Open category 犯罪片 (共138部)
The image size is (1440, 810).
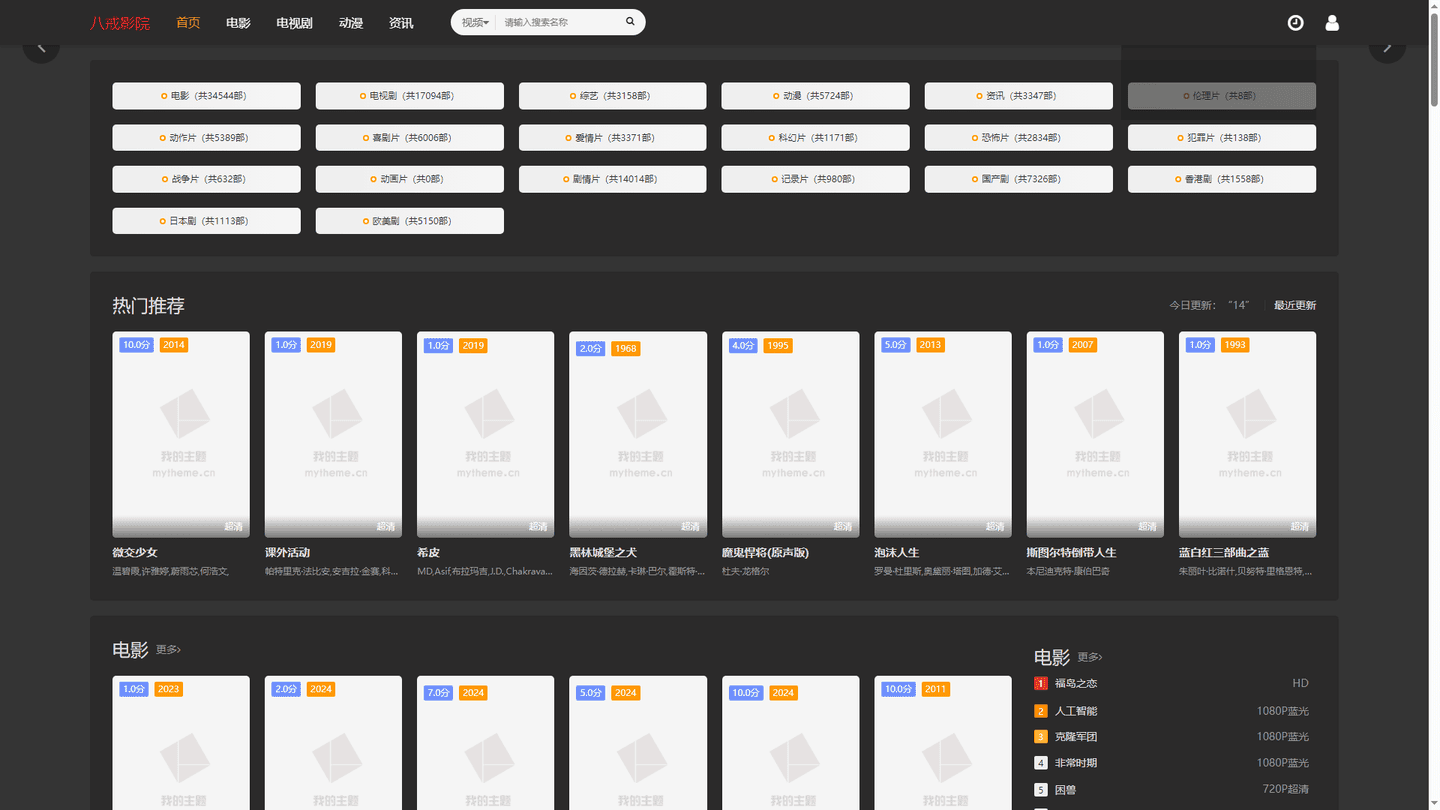(x=1222, y=138)
